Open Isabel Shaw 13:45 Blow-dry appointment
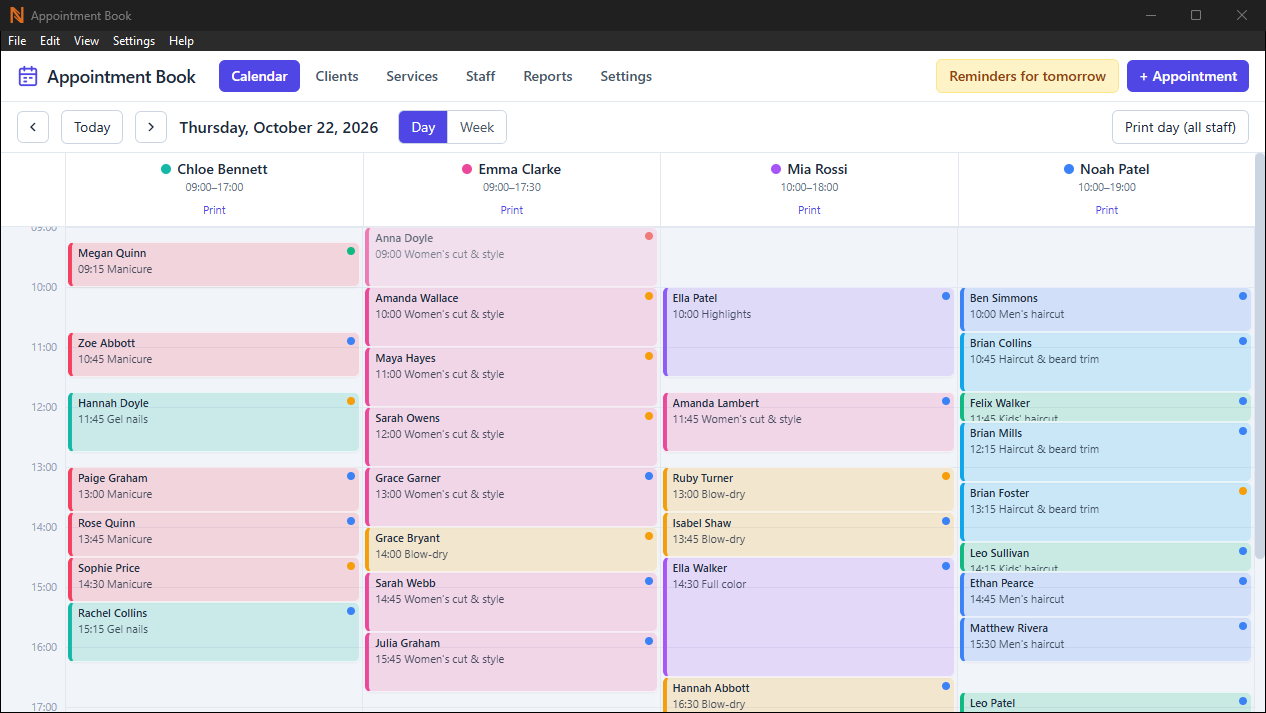The height and width of the screenshot is (713, 1266). 808,534
